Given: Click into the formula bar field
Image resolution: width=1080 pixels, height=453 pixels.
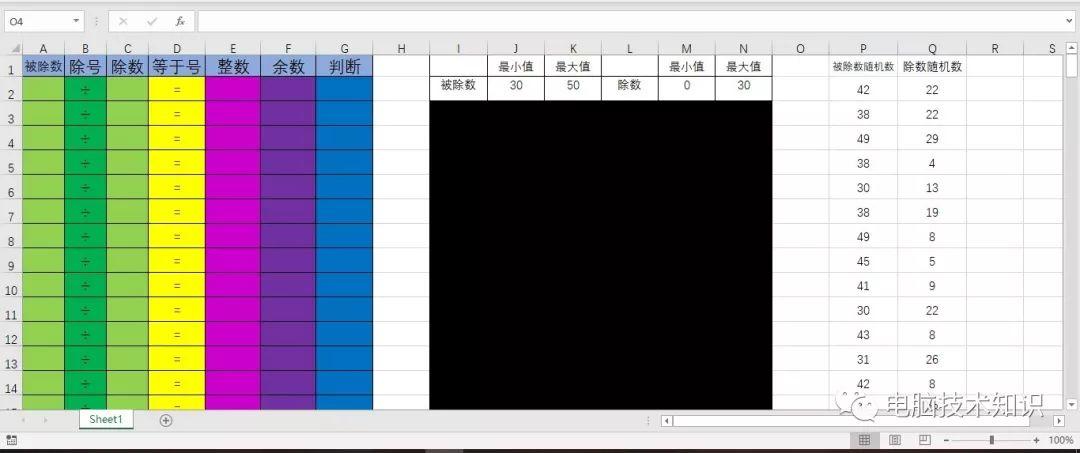Looking at the screenshot, I should (x=630, y=21).
